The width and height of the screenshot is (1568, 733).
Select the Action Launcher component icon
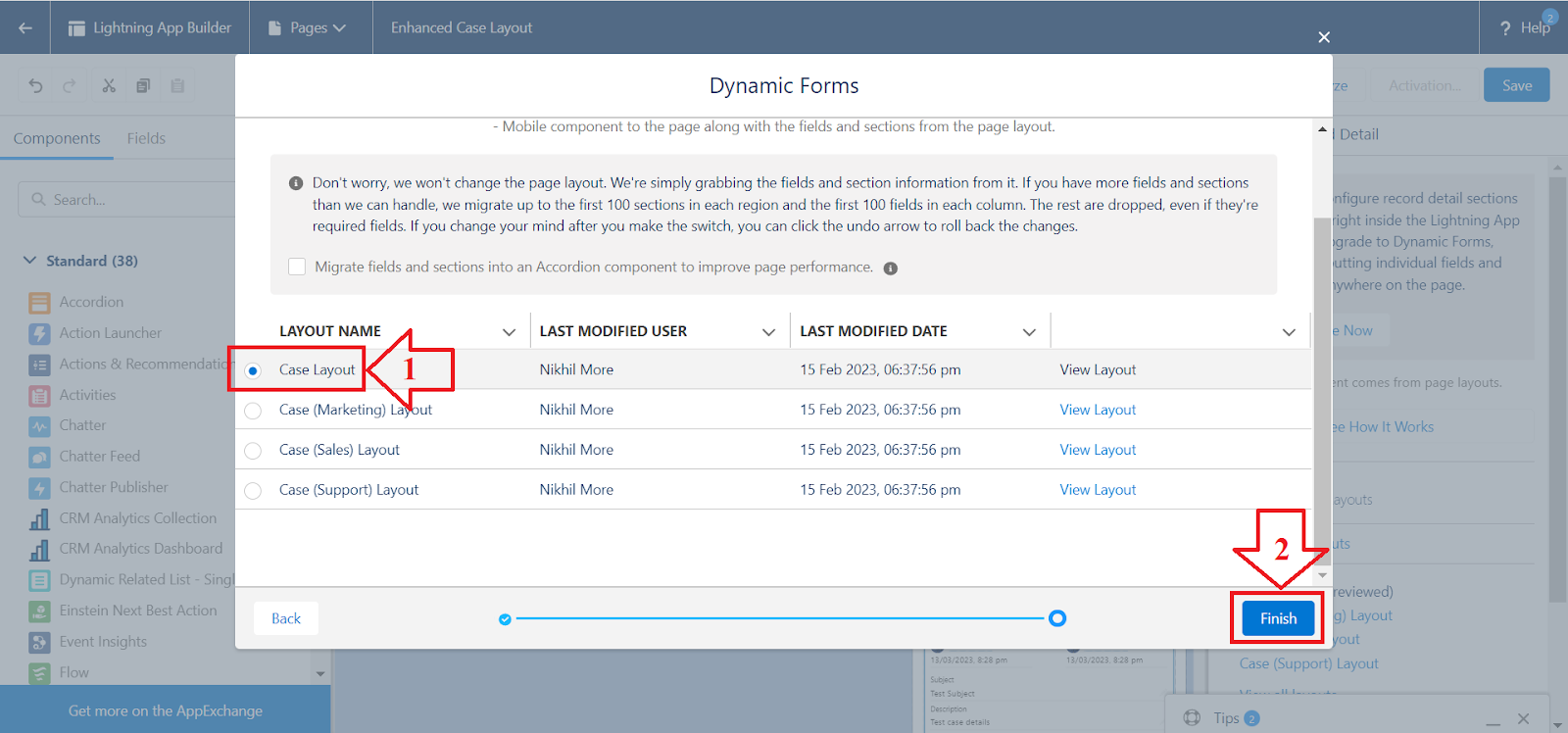[39, 333]
